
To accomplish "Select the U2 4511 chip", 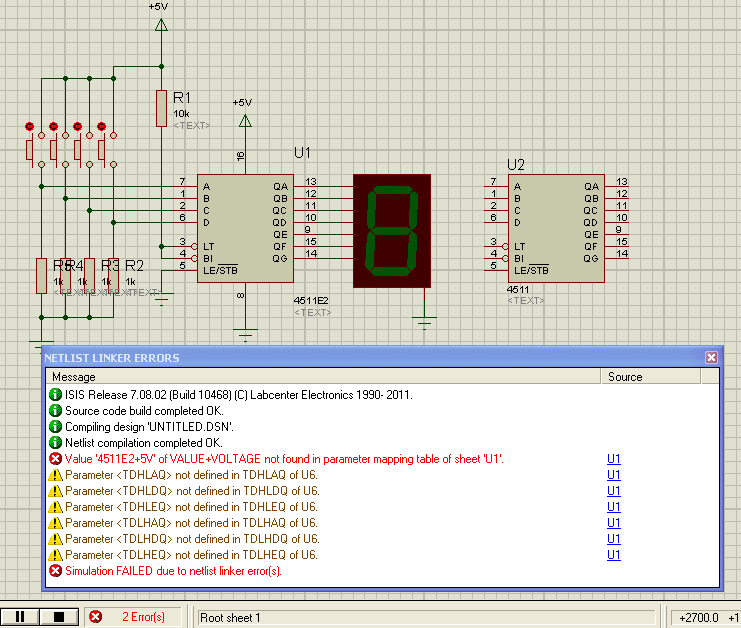I will coord(554,228).
